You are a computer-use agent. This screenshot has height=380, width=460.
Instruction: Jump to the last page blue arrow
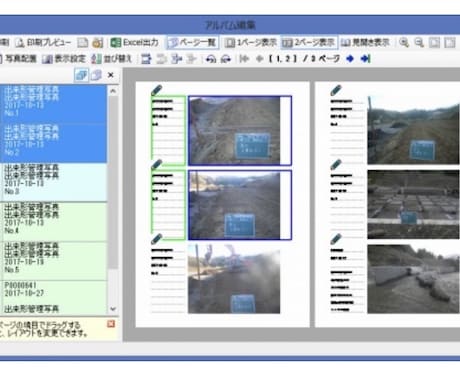click(365, 59)
